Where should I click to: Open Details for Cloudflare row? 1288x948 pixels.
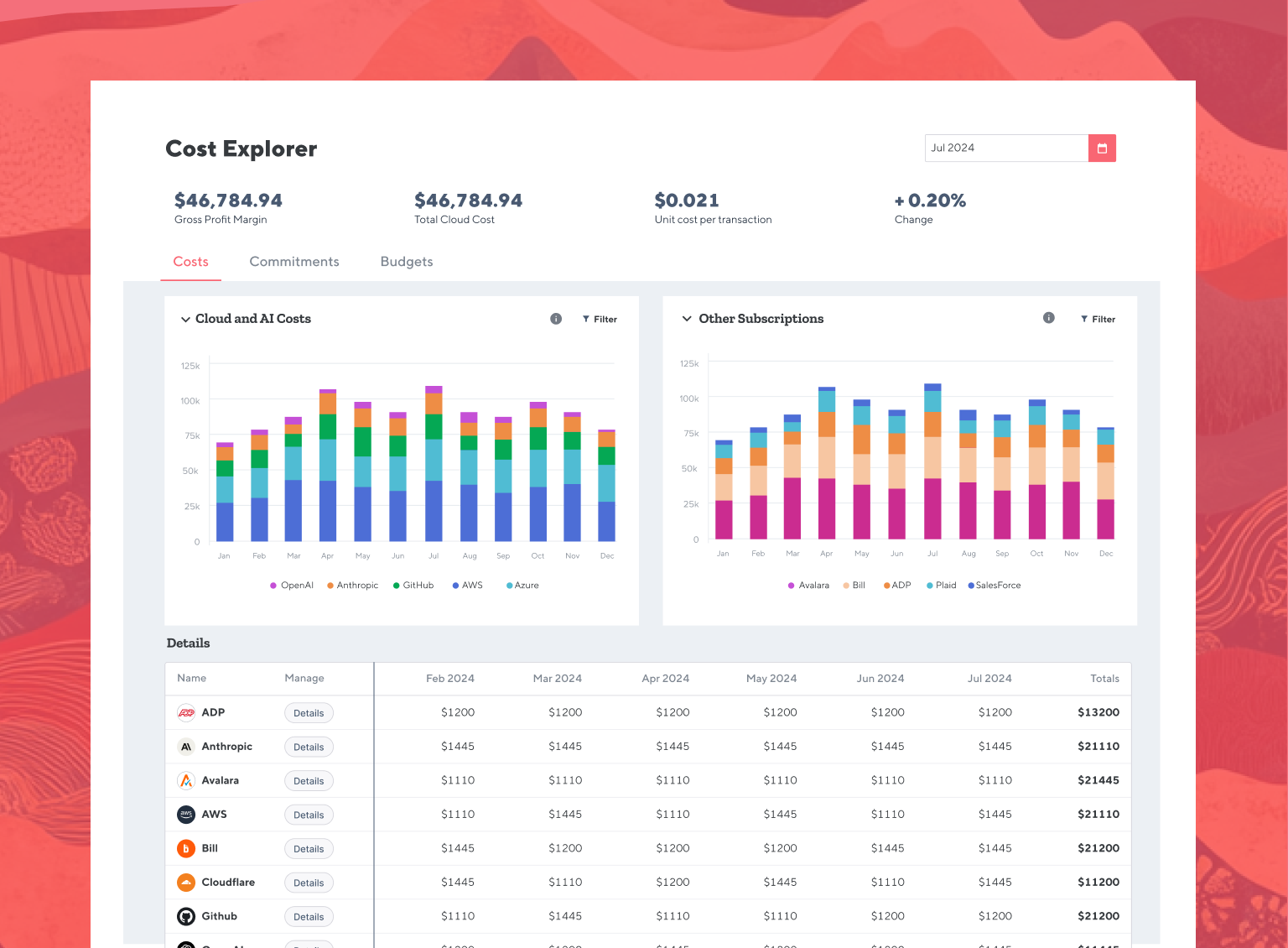coord(309,883)
